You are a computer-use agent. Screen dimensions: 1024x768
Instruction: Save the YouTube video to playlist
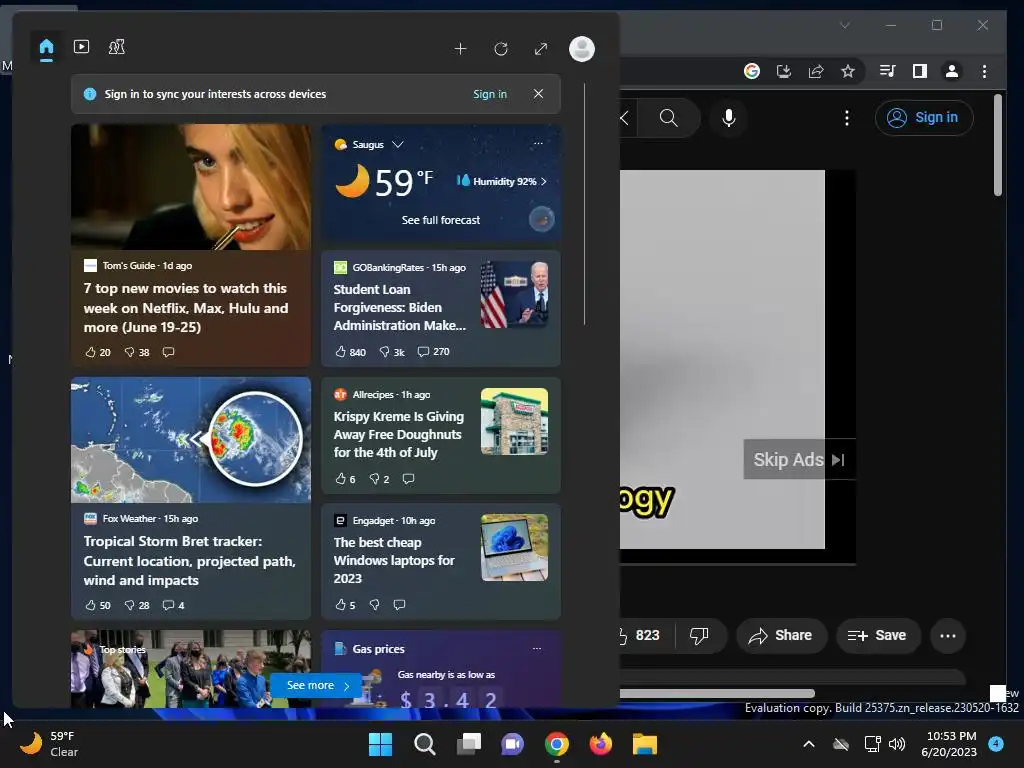(x=878, y=635)
